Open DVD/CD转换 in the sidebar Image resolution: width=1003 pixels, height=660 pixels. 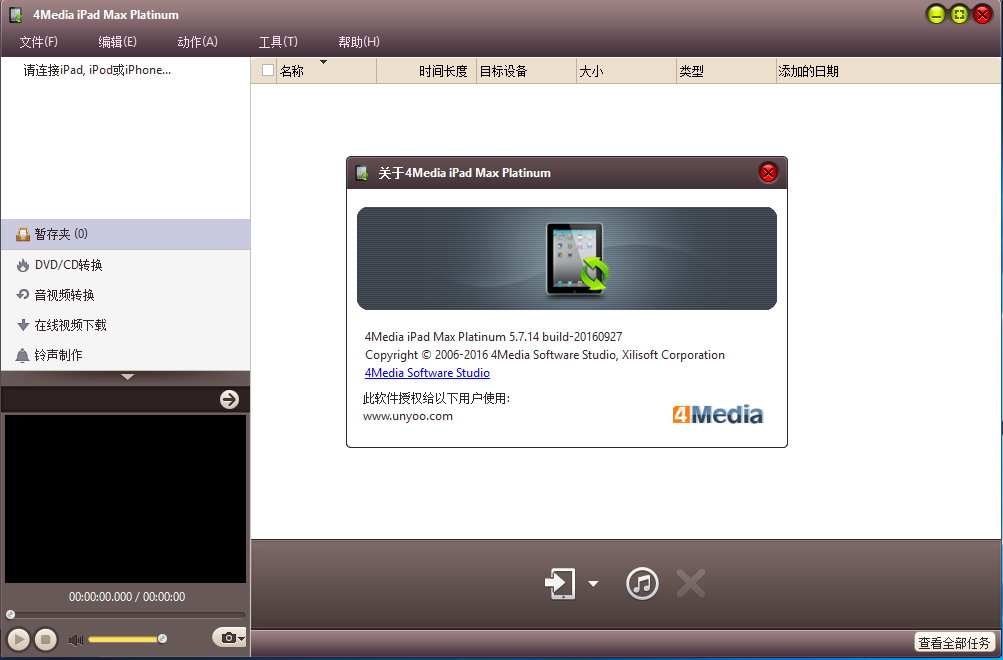pos(125,265)
